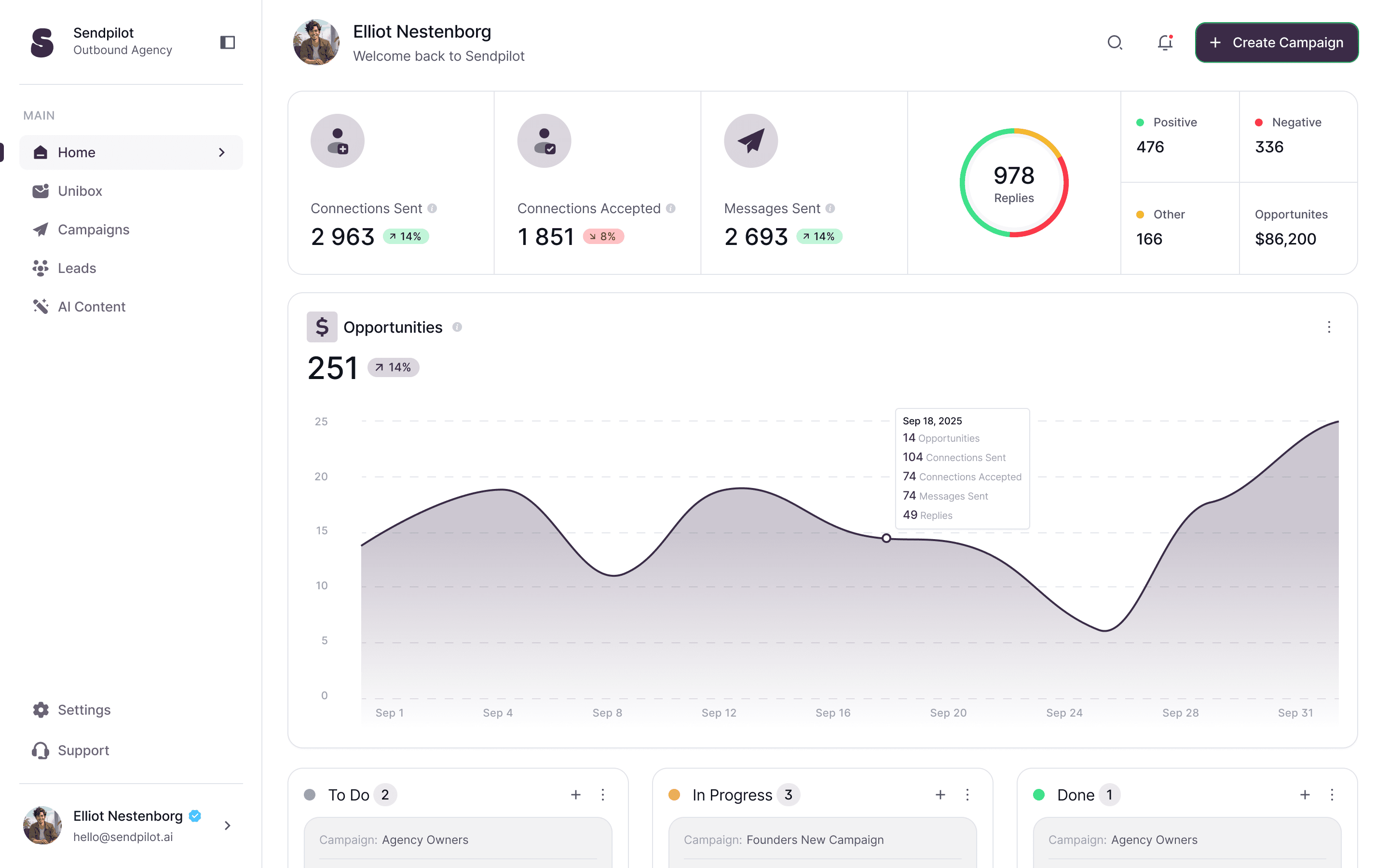Image resolution: width=1389 pixels, height=868 pixels.
Task: Expand the Elliot Nestenborg account chevron
Action: (228, 826)
